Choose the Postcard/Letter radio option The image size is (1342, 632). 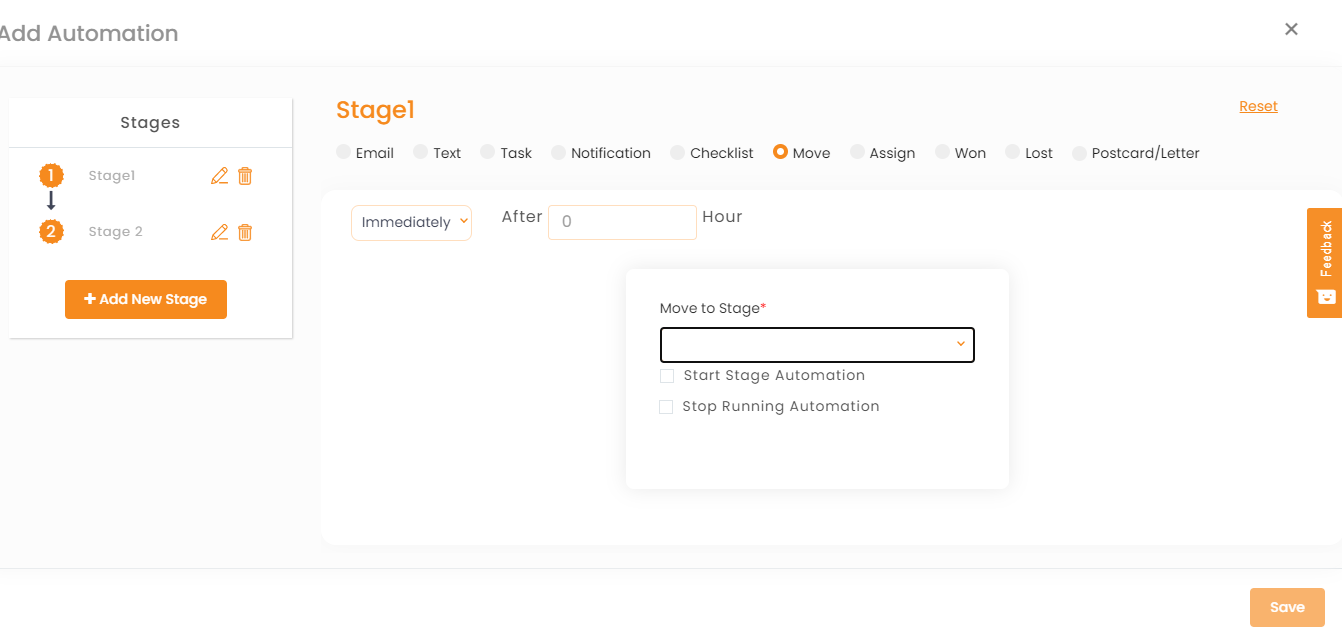coord(1079,153)
